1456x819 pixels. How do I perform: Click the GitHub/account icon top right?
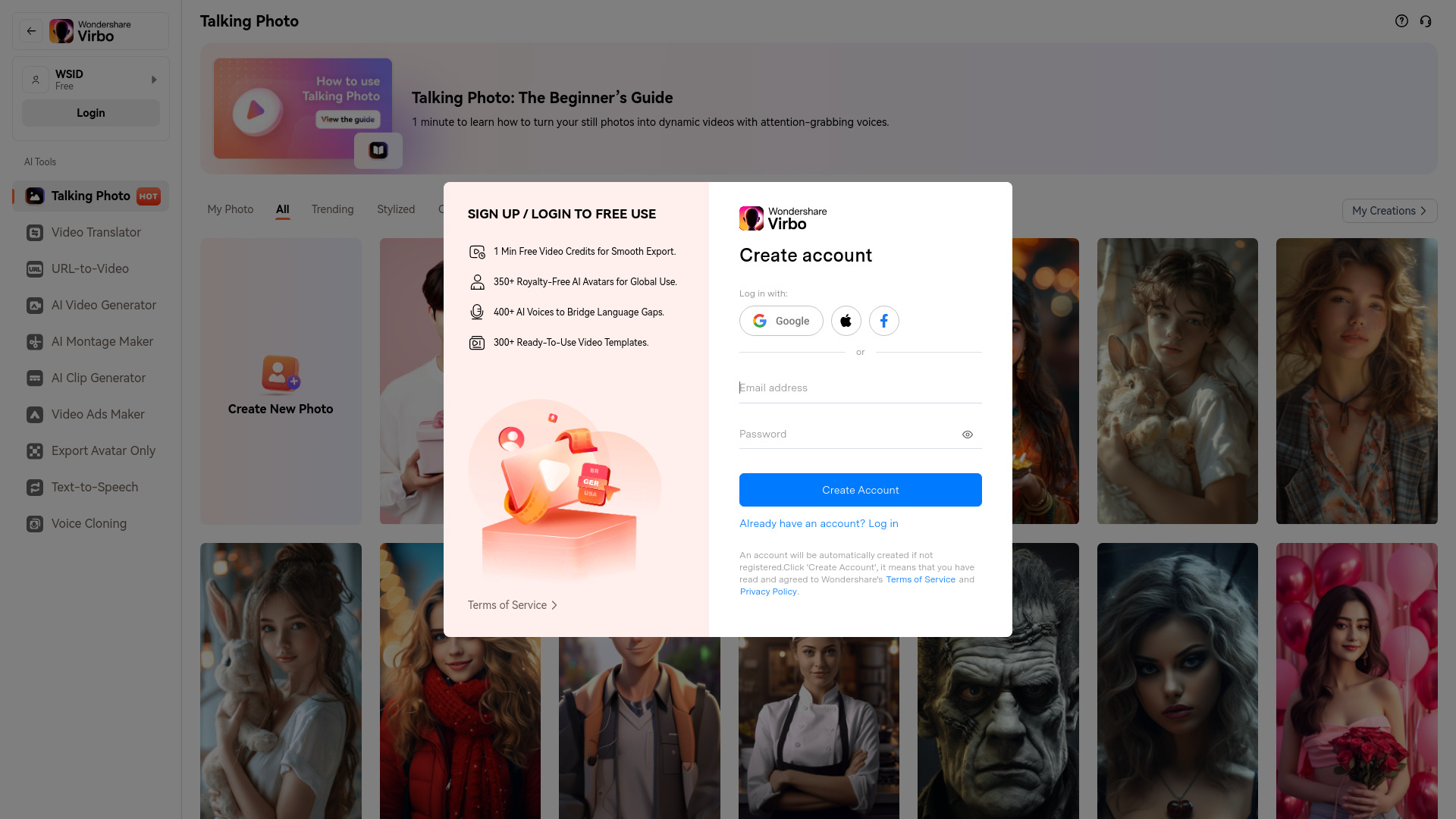pyautogui.click(x=1425, y=21)
